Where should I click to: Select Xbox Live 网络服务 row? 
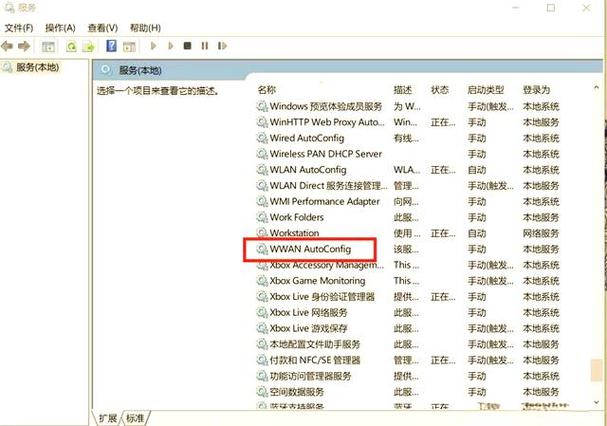(408, 313)
